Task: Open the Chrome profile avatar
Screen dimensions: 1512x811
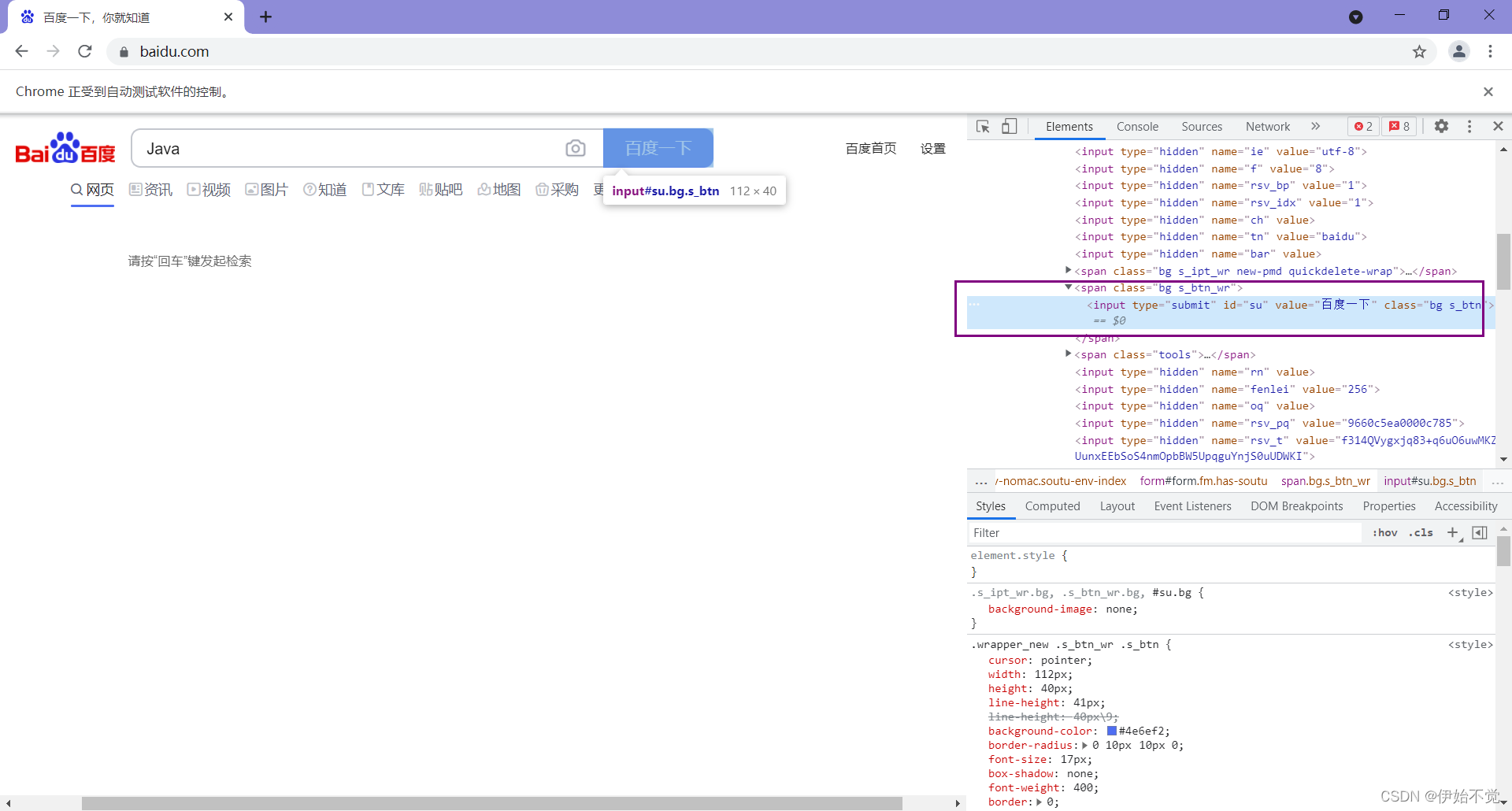Action: click(x=1459, y=51)
